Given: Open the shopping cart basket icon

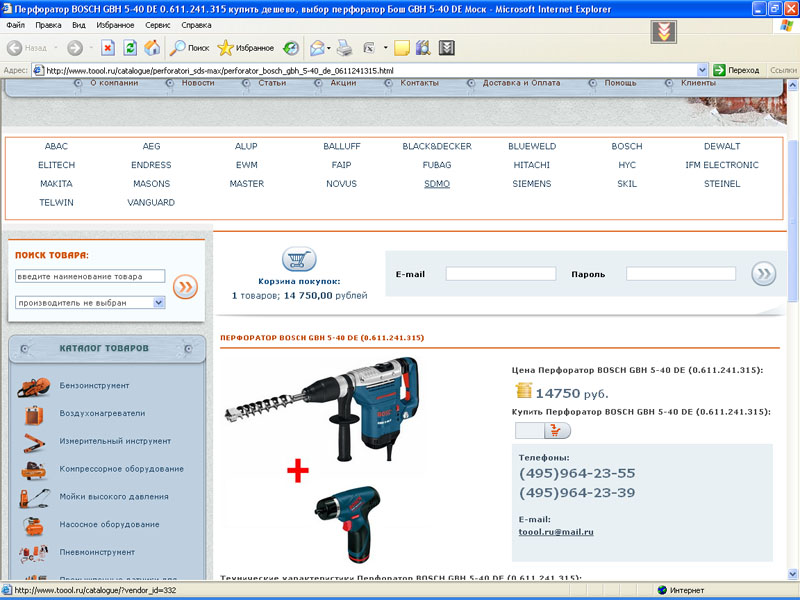Looking at the screenshot, I should (299, 259).
